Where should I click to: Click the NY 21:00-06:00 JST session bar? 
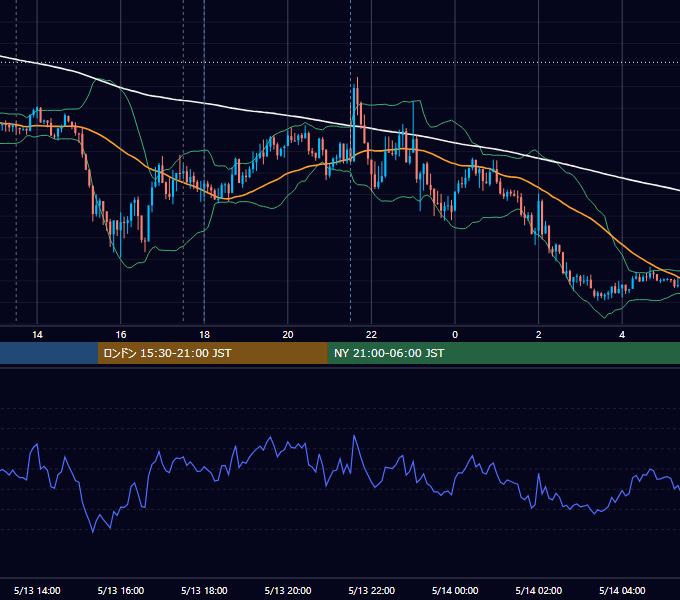503,353
